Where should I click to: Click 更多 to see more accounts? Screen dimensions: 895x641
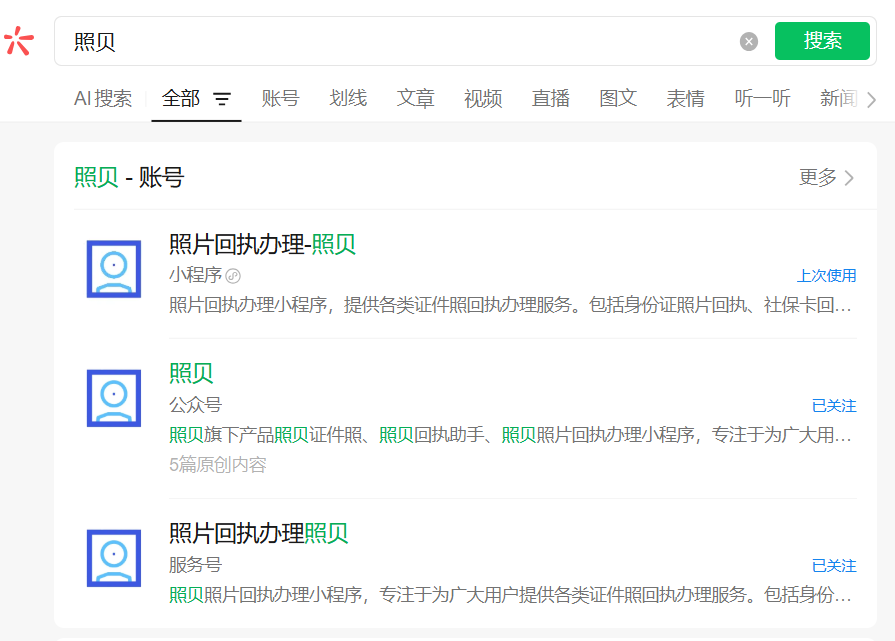pos(817,178)
